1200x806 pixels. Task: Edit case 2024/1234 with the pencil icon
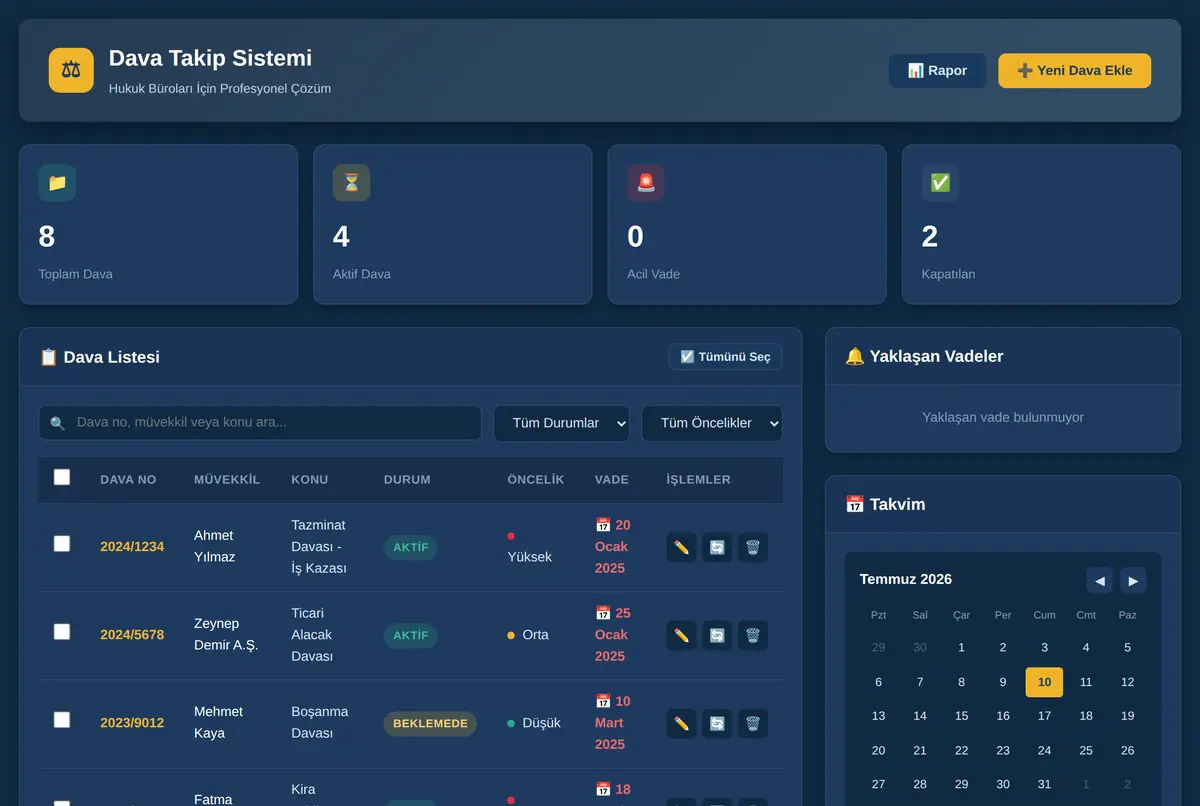(x=682, y=547)
